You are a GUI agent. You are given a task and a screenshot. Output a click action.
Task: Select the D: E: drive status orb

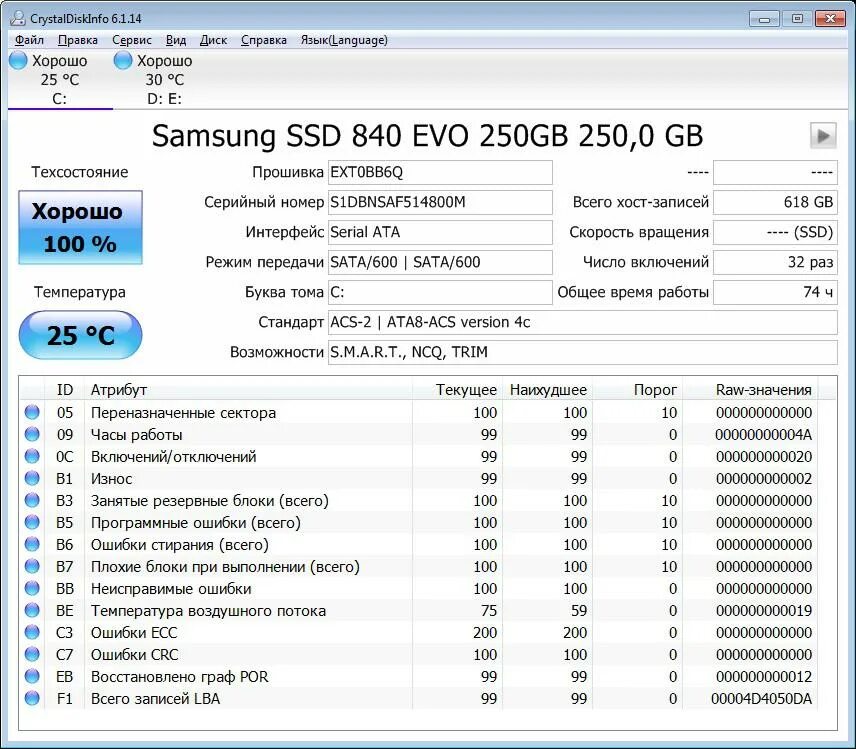click(x=123, y=61)
